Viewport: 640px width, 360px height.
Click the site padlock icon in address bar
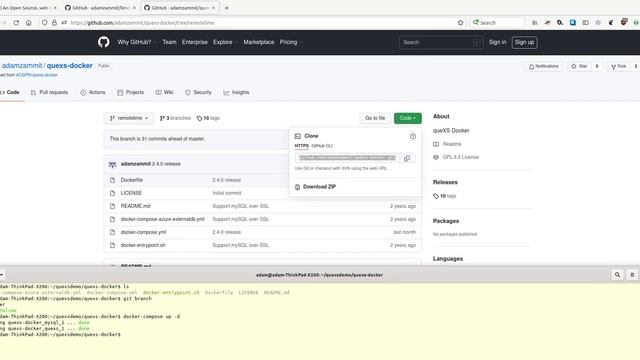click(x=54, y=23)
